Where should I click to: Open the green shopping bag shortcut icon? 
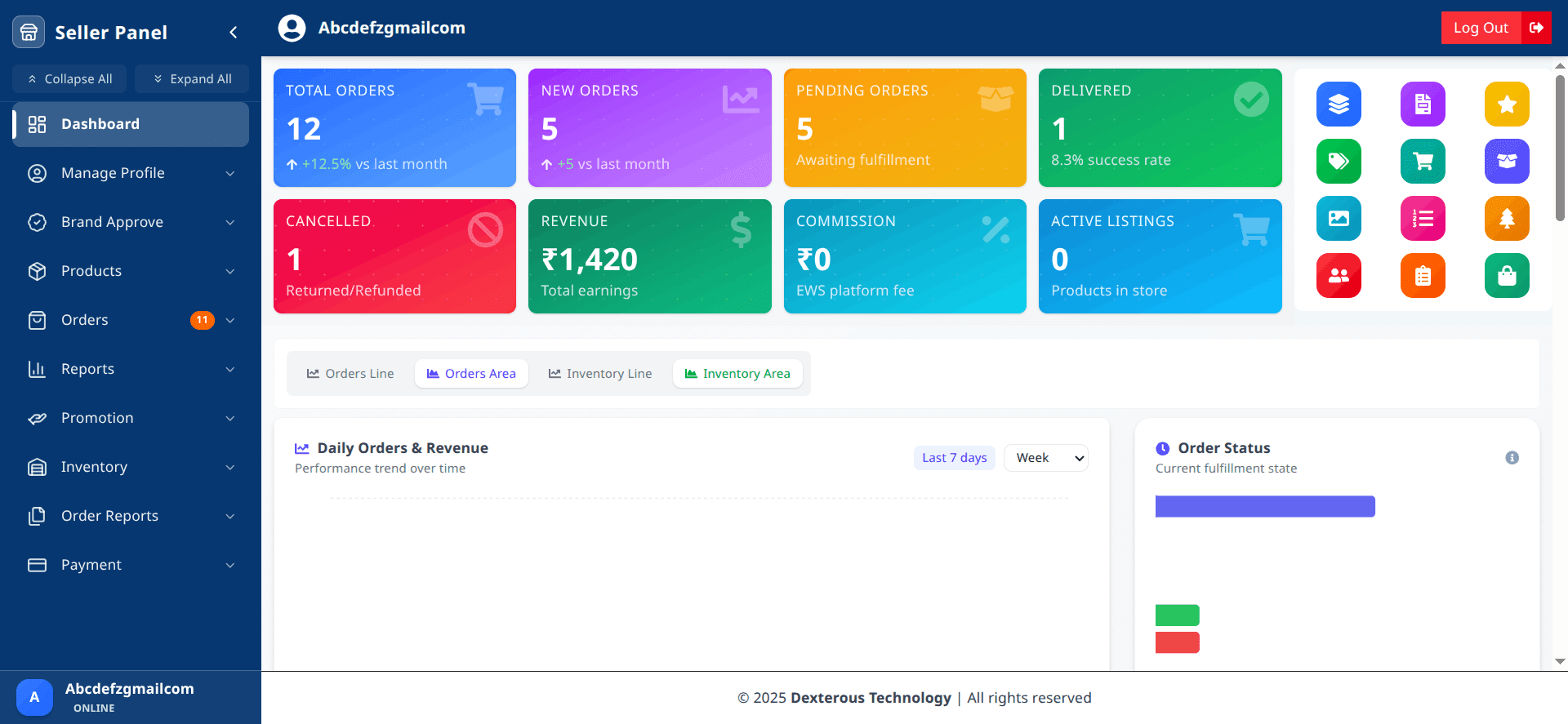[x=1507, y=276]
